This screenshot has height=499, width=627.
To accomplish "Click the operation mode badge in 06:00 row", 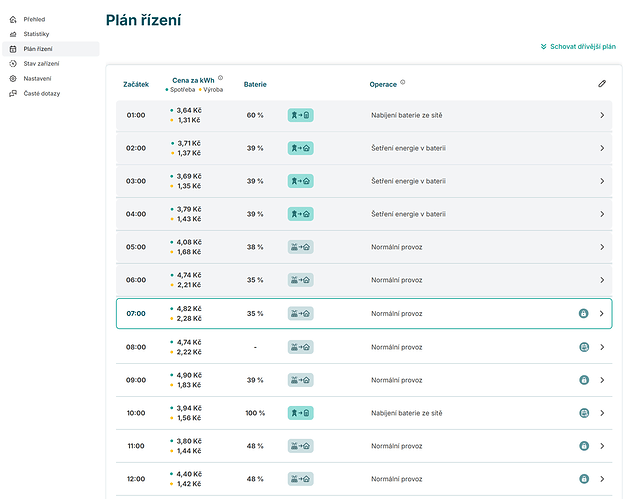I will click(x=300, y=280).
